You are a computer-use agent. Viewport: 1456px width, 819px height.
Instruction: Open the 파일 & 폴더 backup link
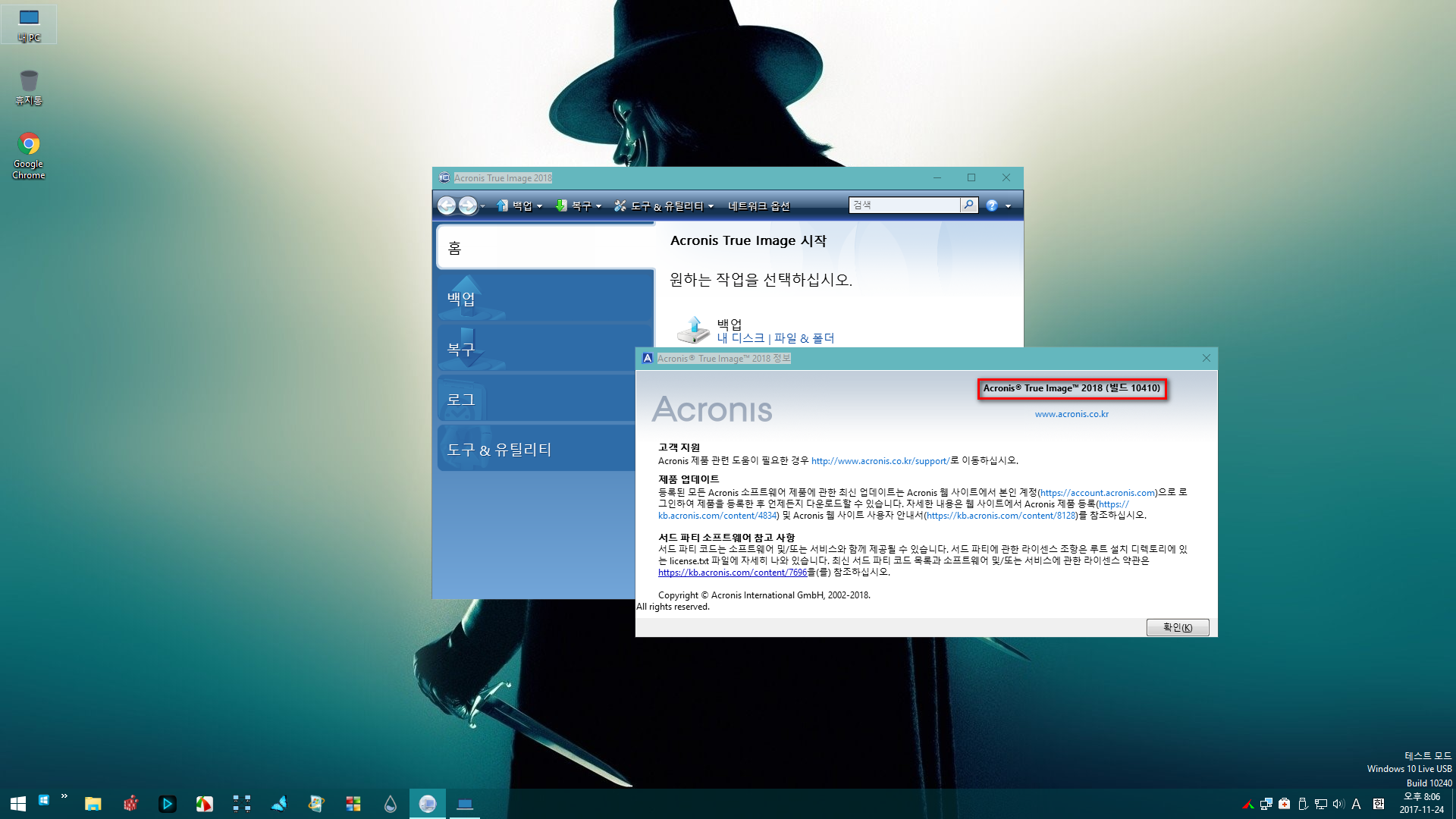(x=804, y=338)
